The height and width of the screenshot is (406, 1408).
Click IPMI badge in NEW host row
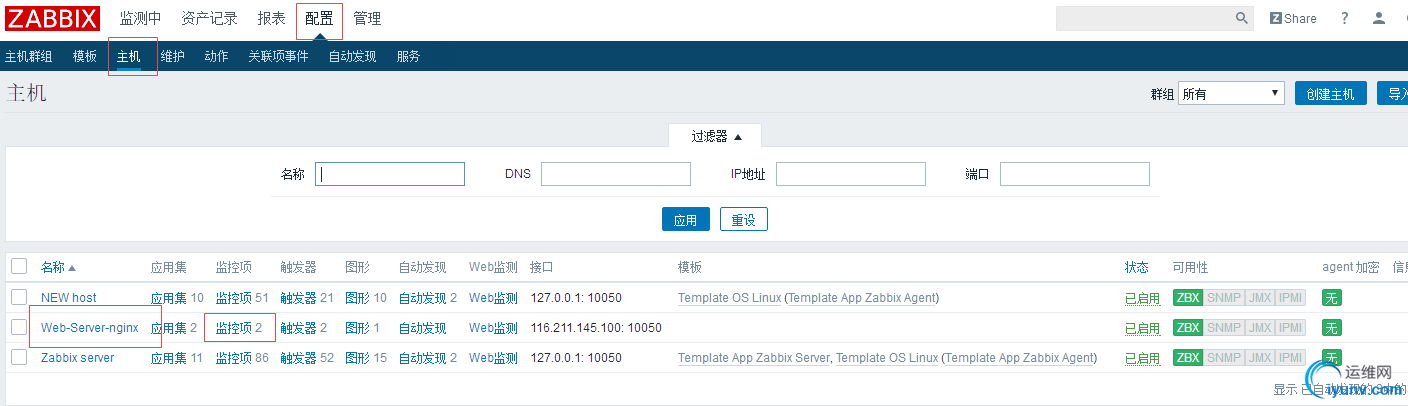(1291, 297)
